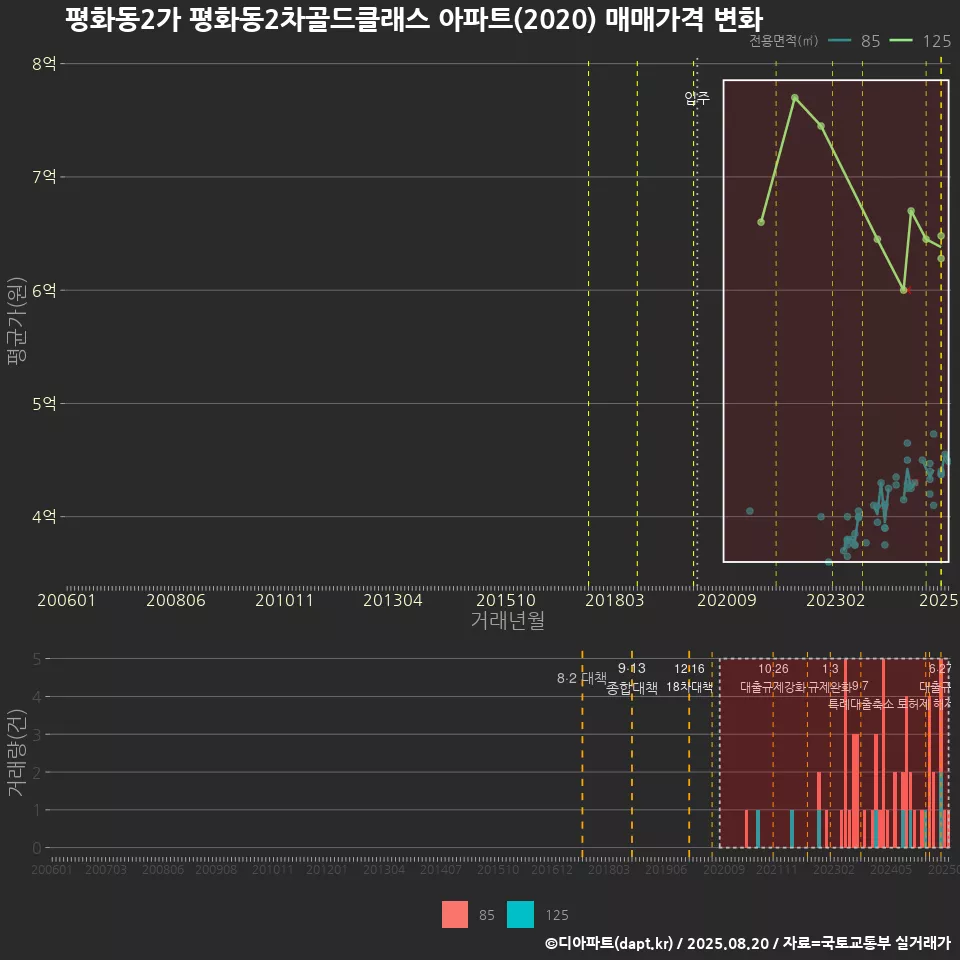Click the '200908' label on volume chart axis
The height and width of the screenshot is (960, 960).
click(x=216, y=869)
